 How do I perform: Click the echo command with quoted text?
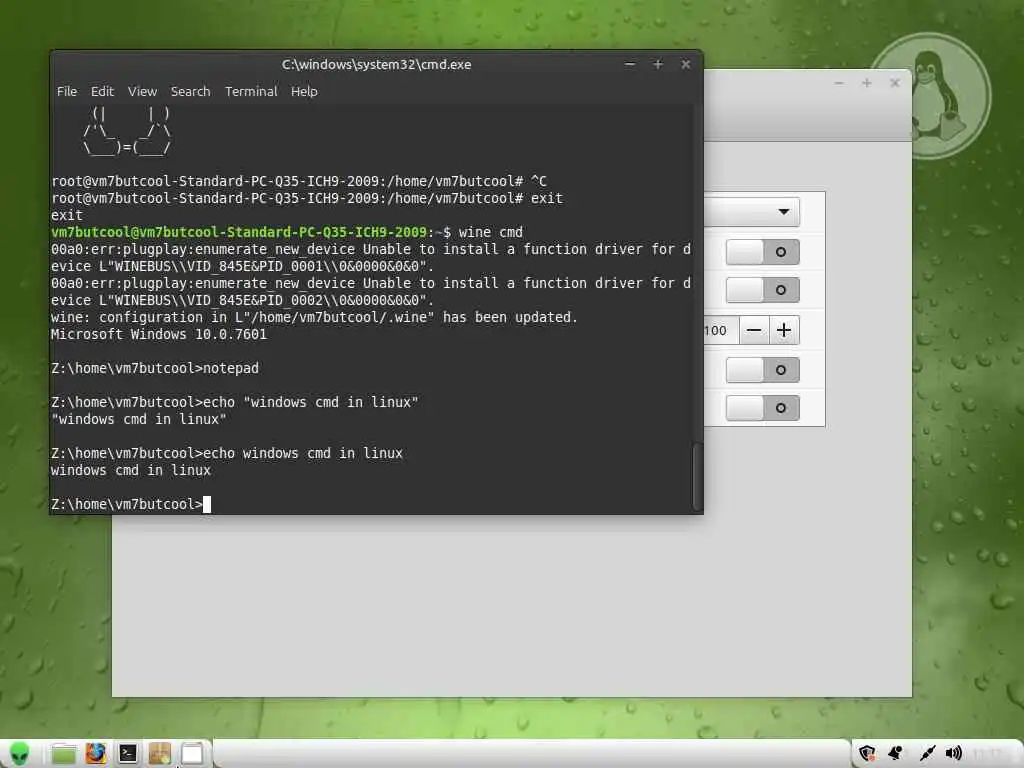pyautogui.click(x=234, y=402)
